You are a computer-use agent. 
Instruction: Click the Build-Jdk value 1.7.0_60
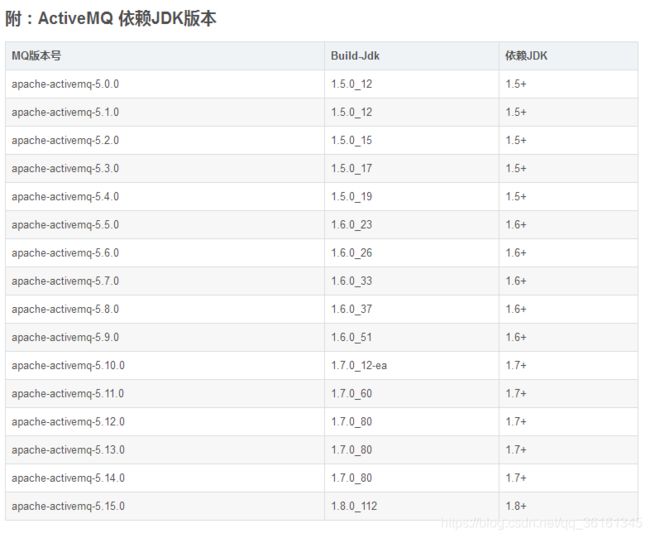click(352, 393)
